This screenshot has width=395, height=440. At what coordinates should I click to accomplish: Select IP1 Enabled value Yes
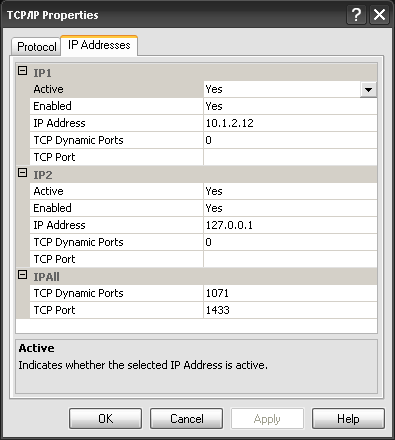tap(290, 106)
